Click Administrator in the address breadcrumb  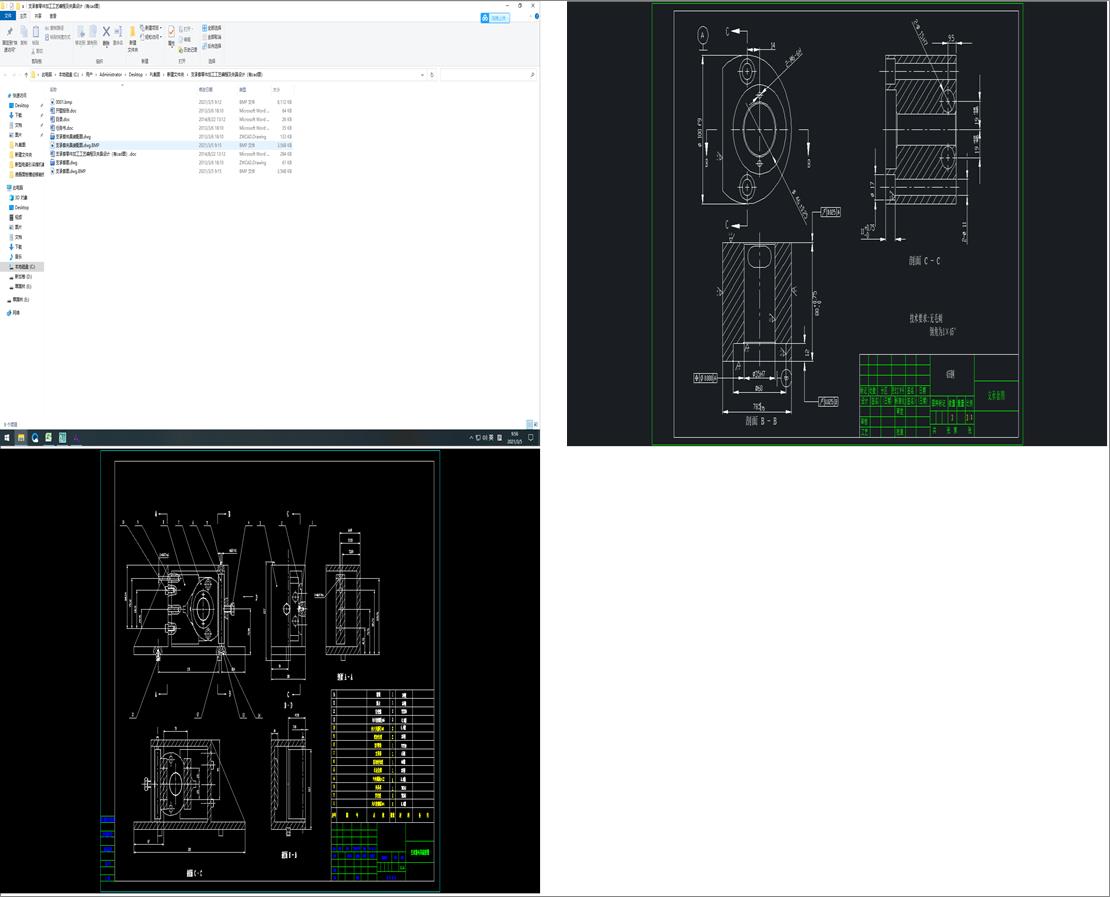click(x=110, y=74)
